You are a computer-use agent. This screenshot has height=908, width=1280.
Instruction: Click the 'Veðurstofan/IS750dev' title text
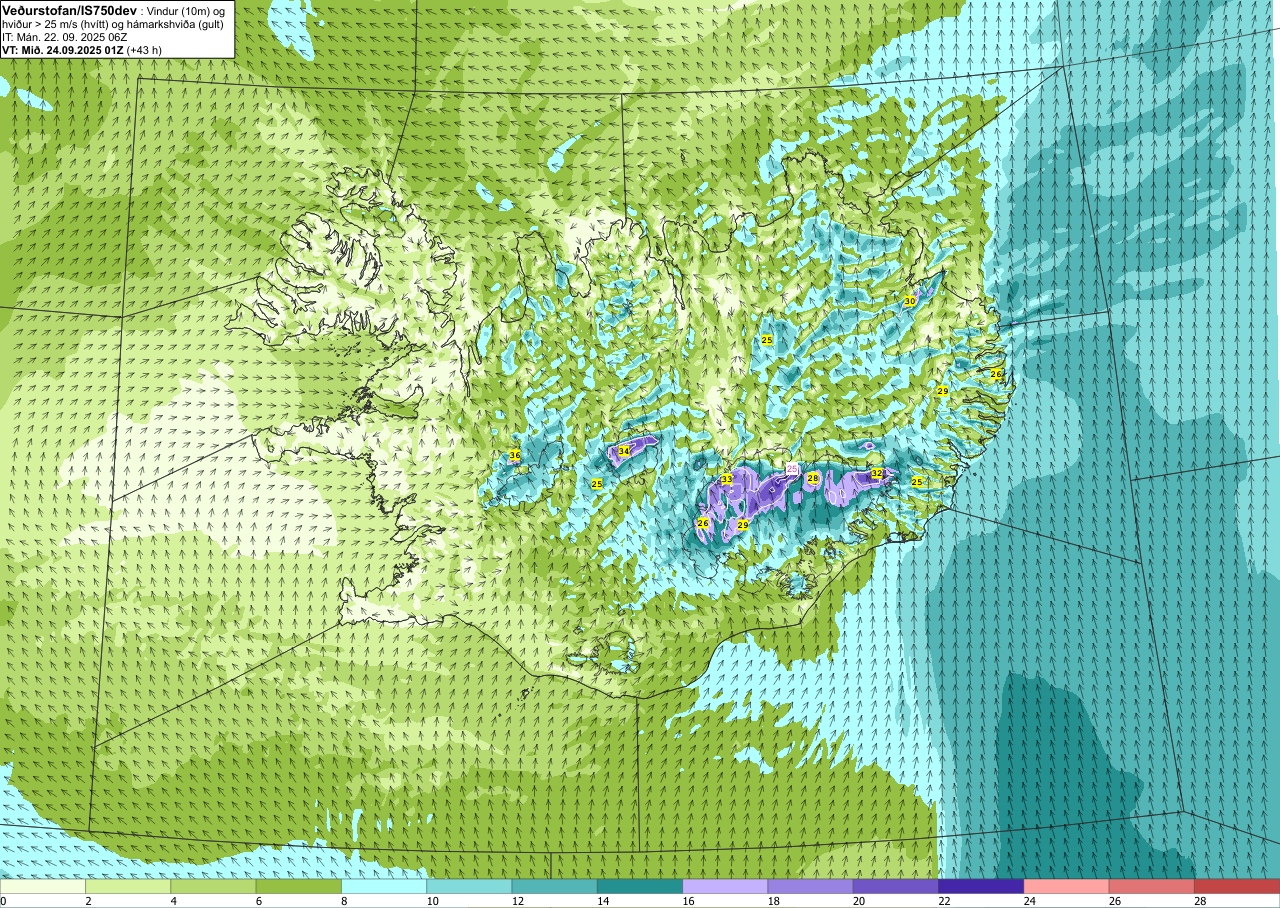coord(69,10)
